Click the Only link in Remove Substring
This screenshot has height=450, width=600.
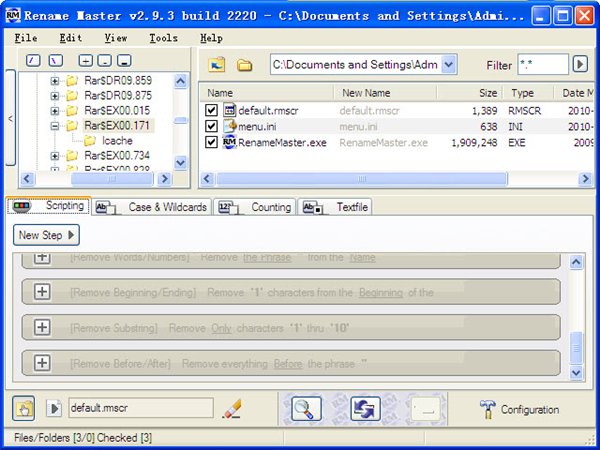click(221, 328)
